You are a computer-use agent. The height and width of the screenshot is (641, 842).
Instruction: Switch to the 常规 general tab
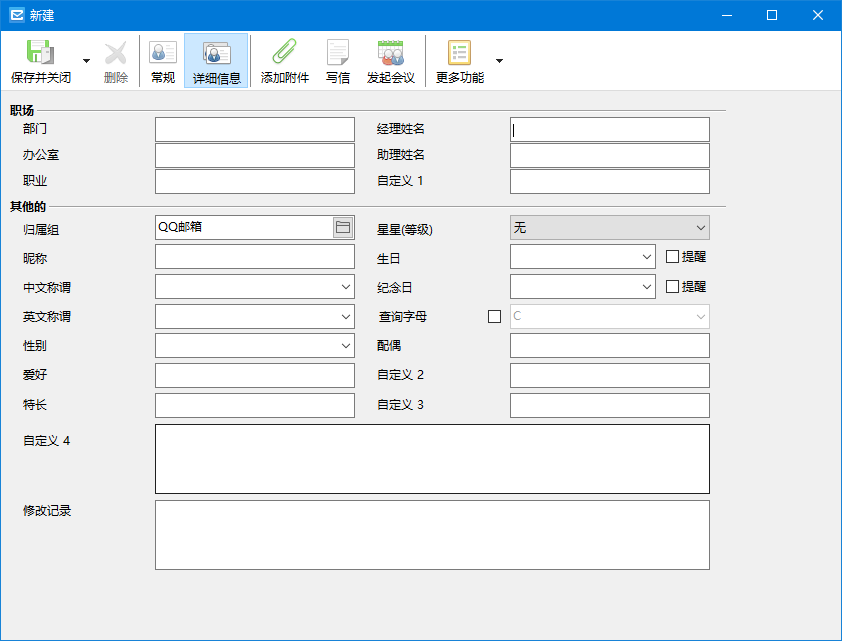(x=163, y=61)
